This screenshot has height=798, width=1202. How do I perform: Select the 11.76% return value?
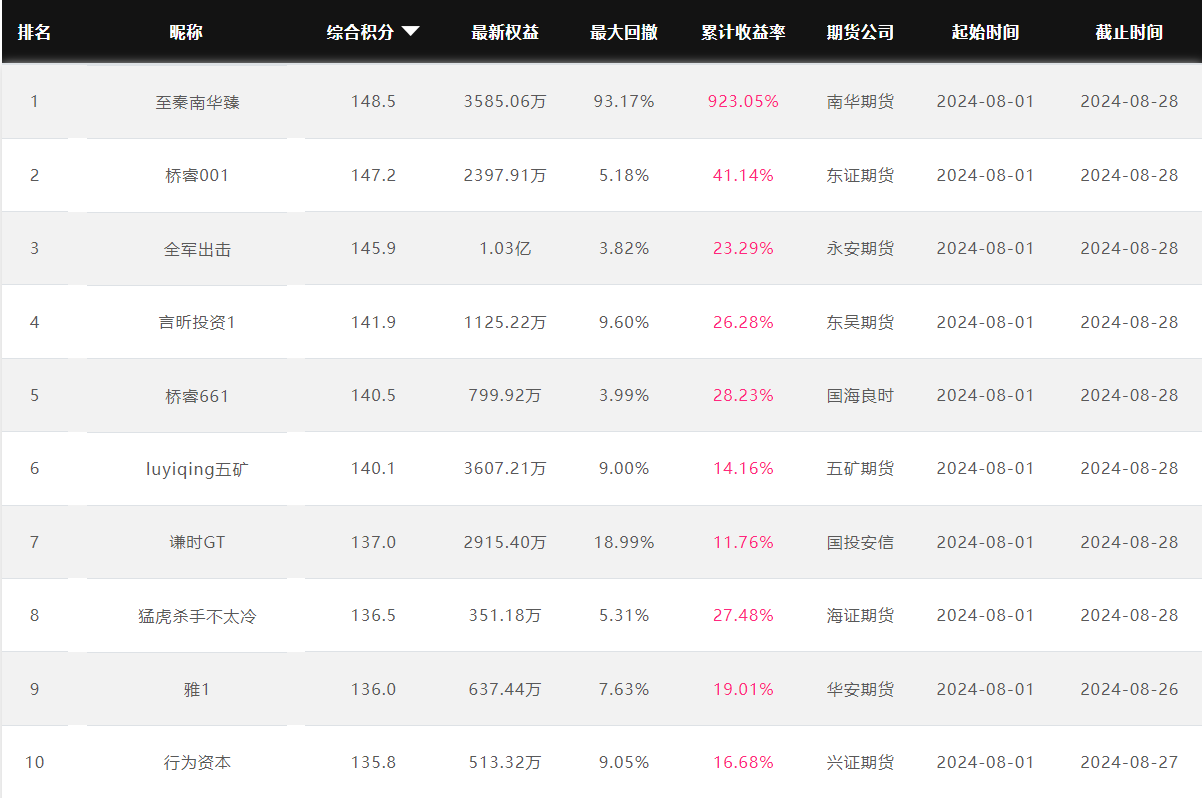point(743,542)
